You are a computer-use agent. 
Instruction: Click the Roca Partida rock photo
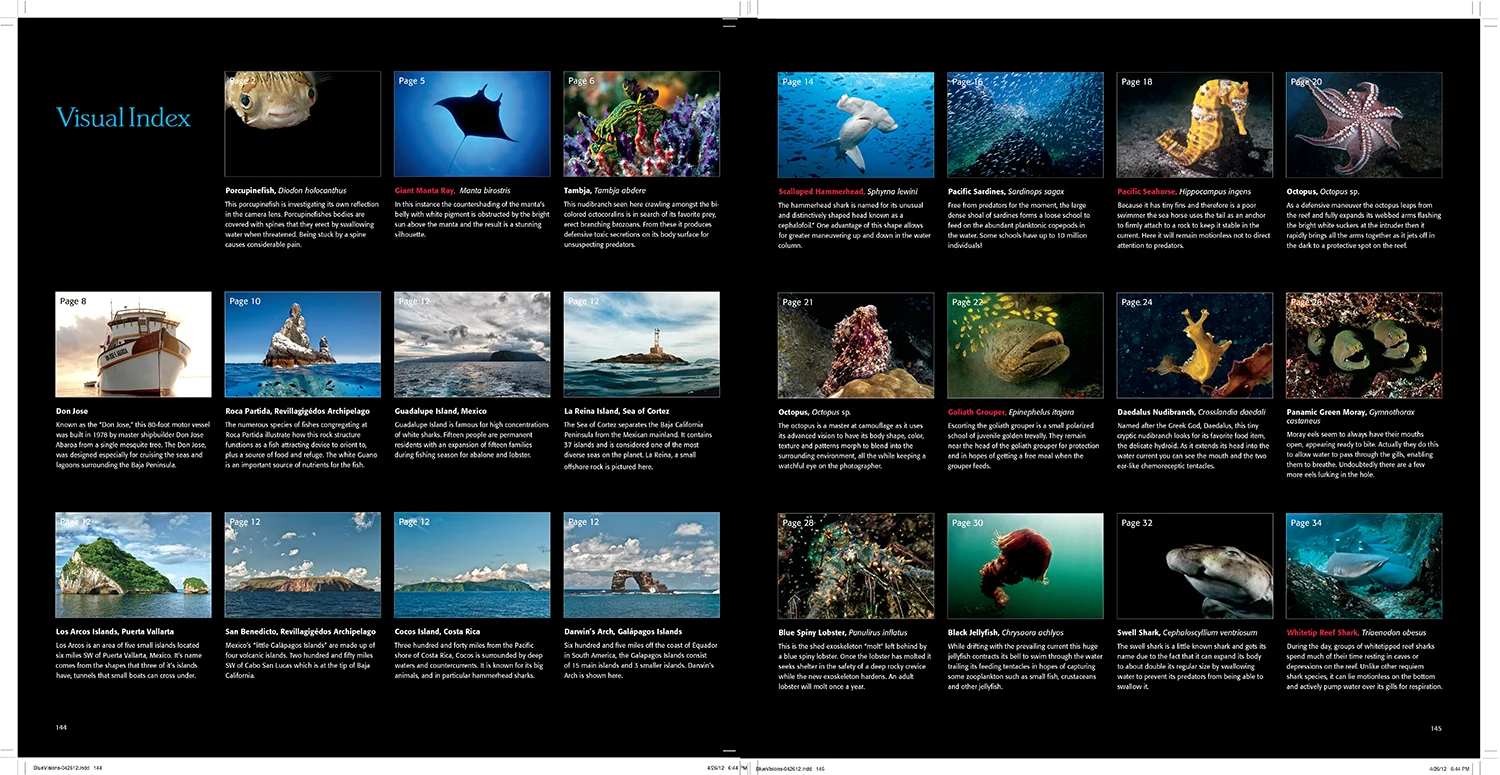point(303,344)
